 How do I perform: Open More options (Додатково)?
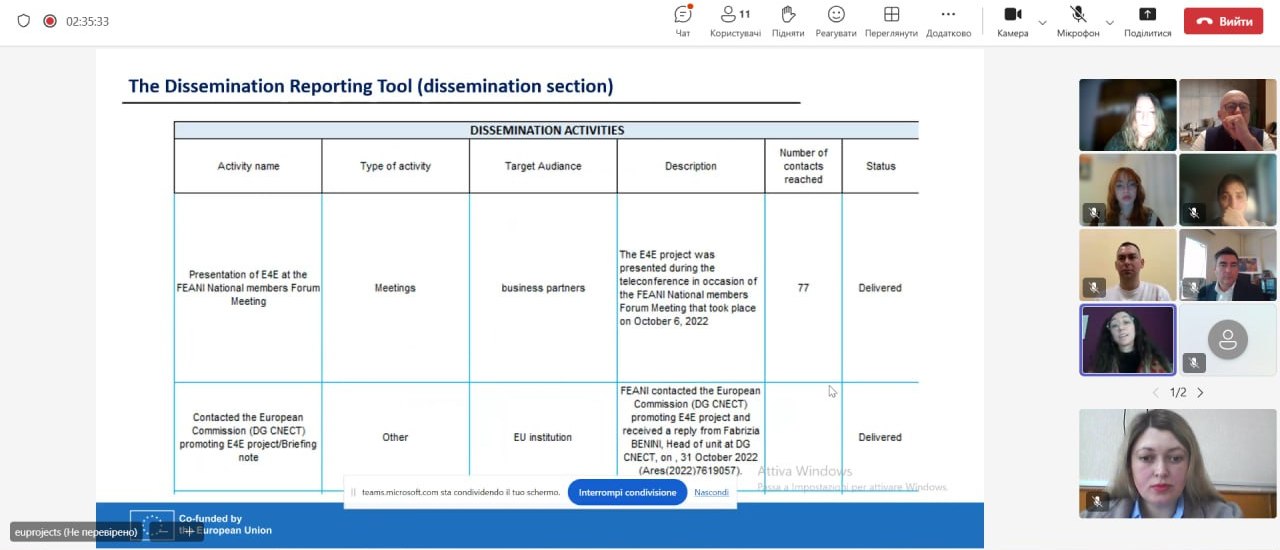[948, 21]
